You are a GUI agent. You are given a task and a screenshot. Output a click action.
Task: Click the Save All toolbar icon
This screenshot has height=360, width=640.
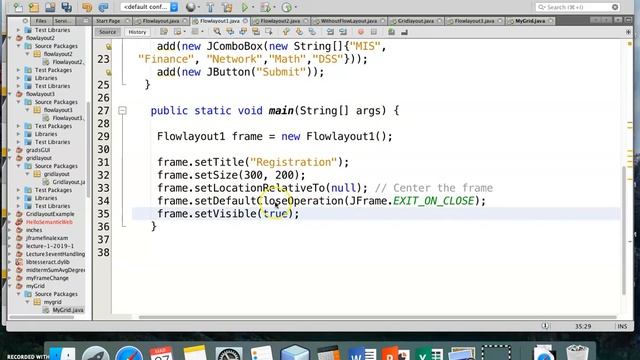(x=67, y=7)
